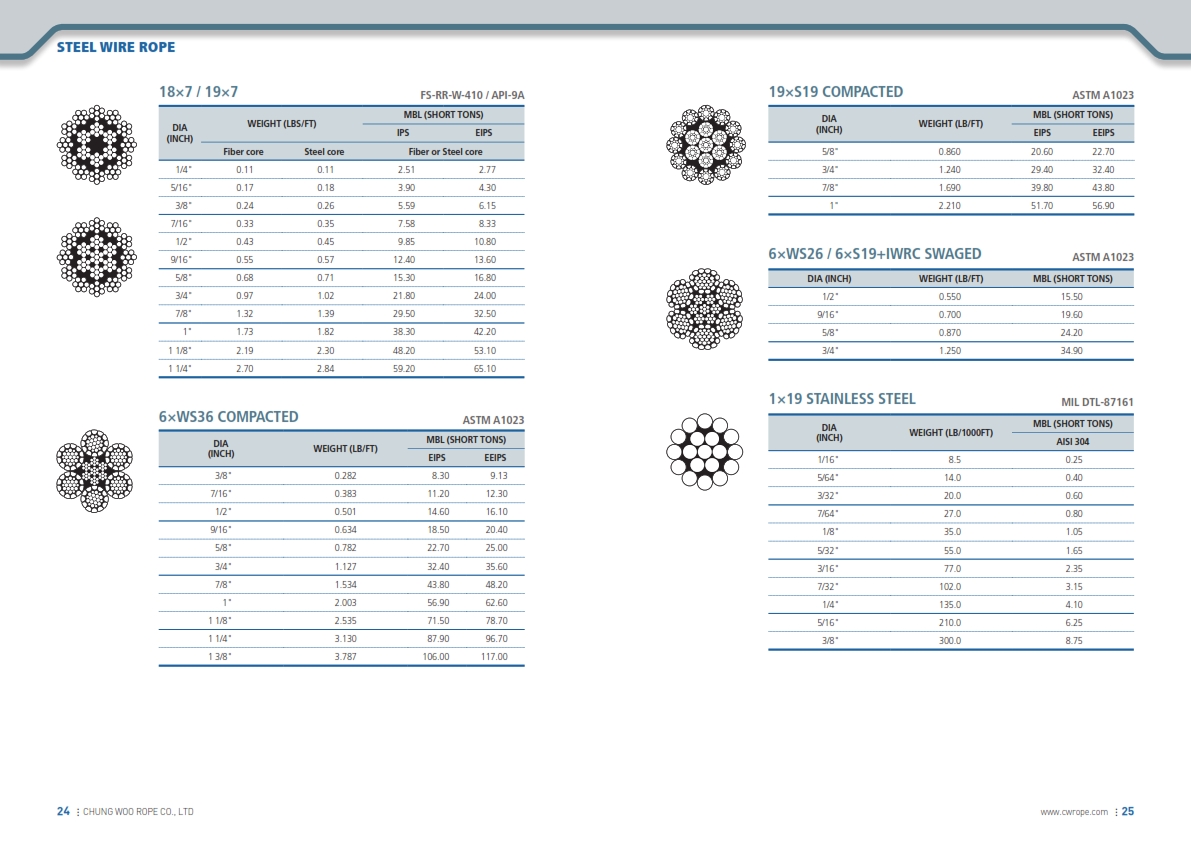
Task: Click the 0.860 weight in 19×S19 table
Action: pyautogui.click(x=949, y=152)
